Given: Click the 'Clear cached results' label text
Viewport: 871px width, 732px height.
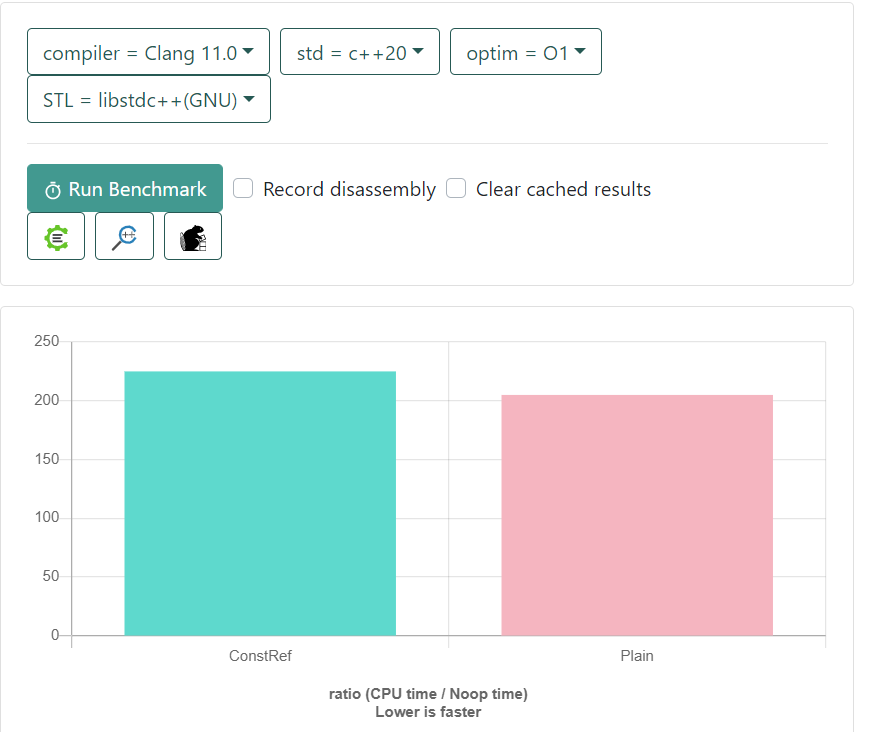Looking at the screenshot, I should tap(563, 190).
